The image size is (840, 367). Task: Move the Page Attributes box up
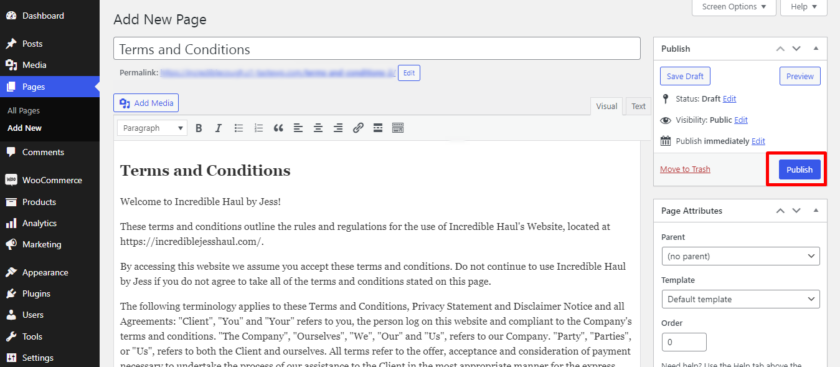pos(781,211)
